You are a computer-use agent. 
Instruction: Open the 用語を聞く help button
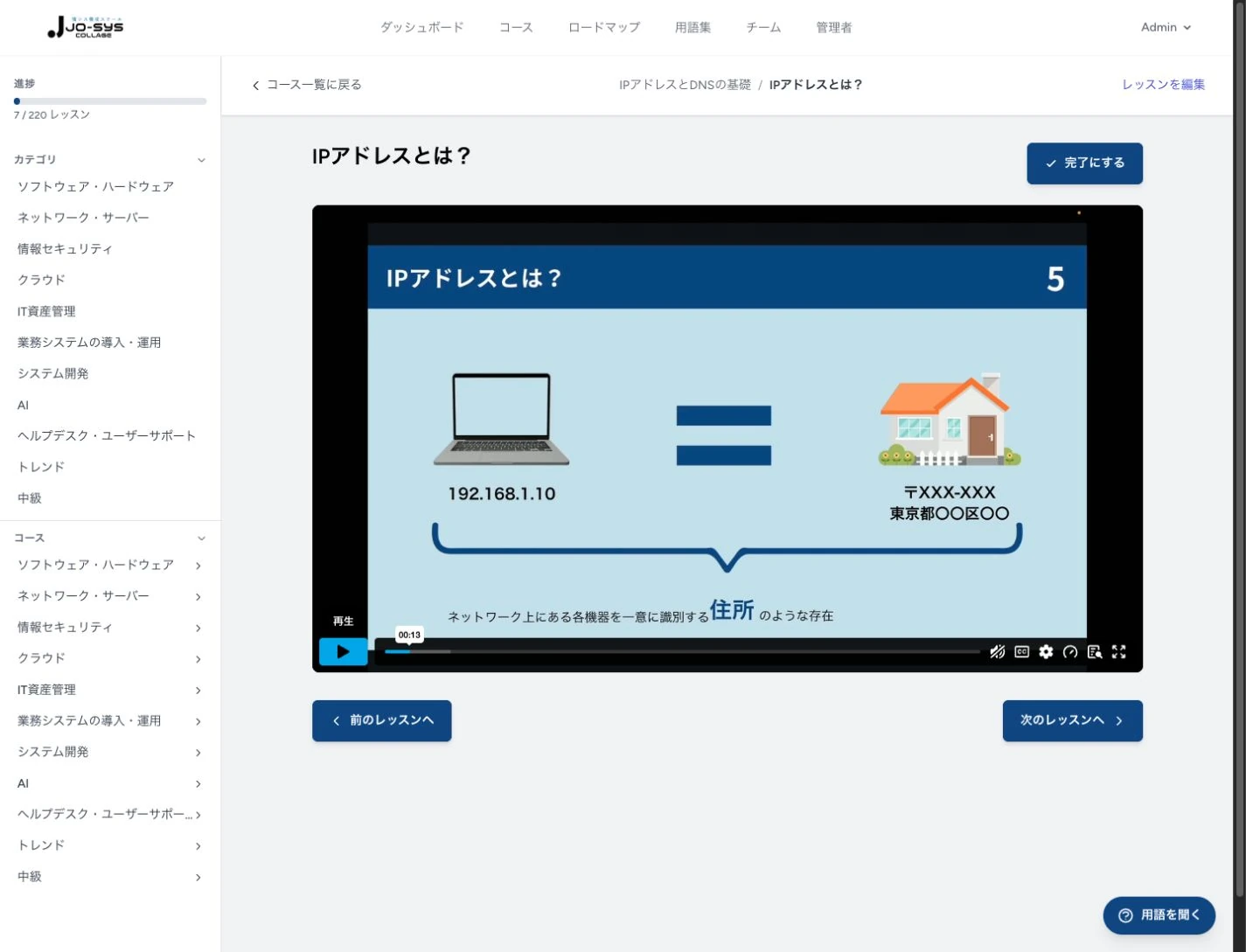tap(1159, 915)
